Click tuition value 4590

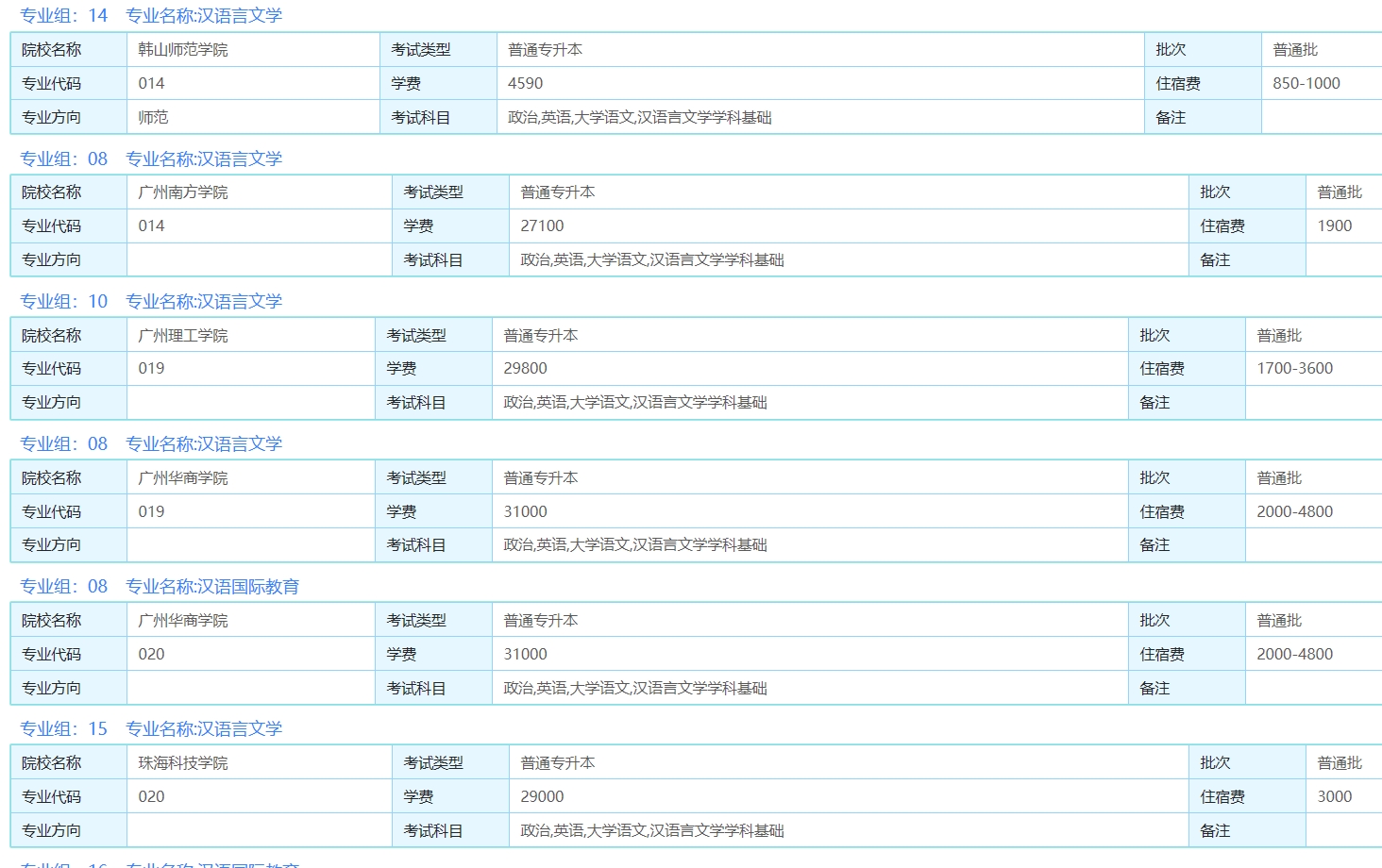525,83
